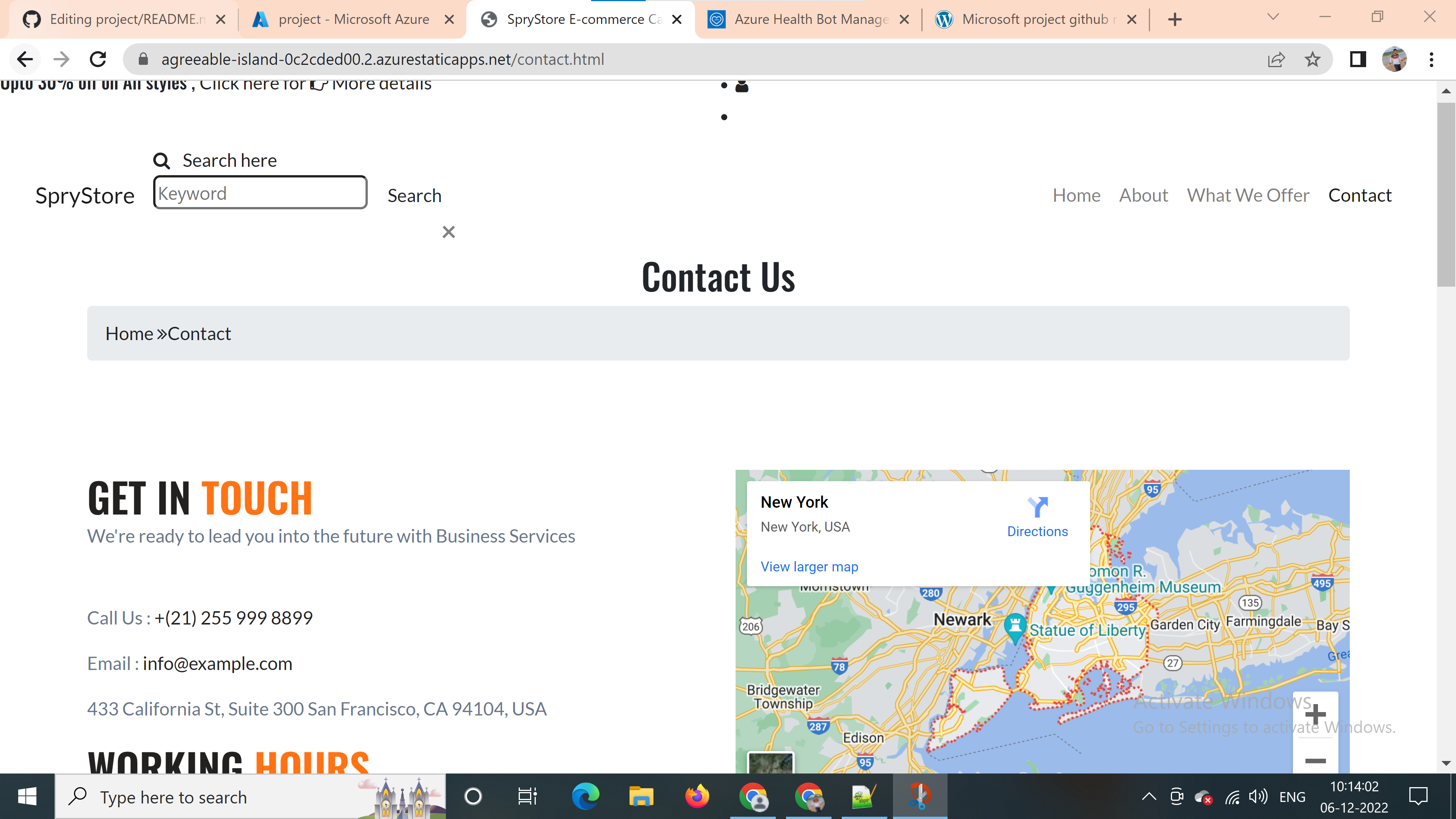The image size is (1456, 819).
Task: Zoom out on the map
Action: [x=1315, y=761]
